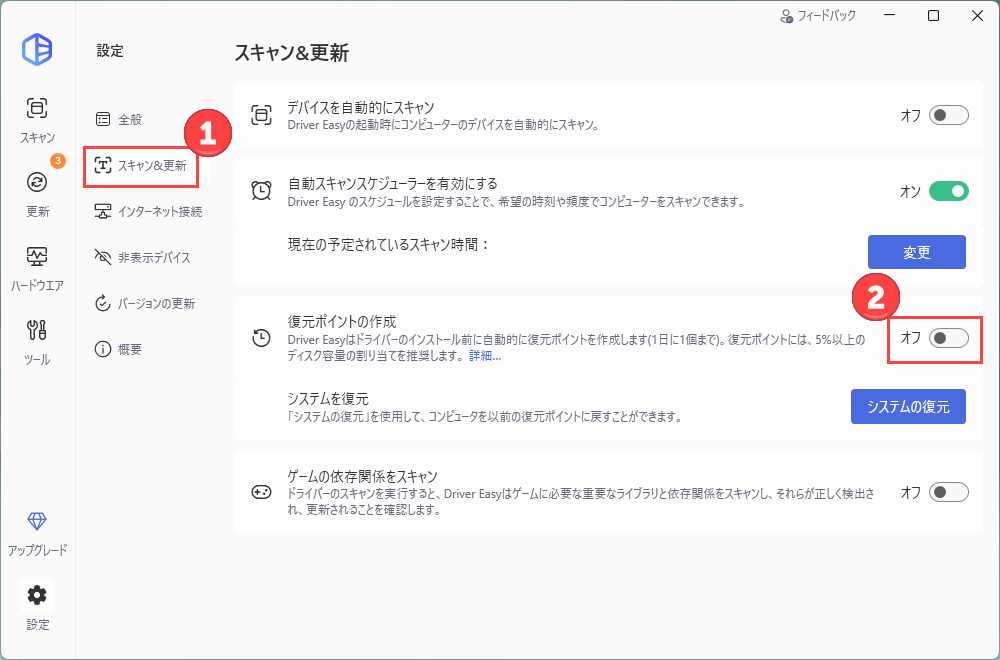The width and height of the screenshot is (1000, 660).
Task: Click the 復元ポイントの作成 row title
Action: pyautogui.click(x=342, y=321)
